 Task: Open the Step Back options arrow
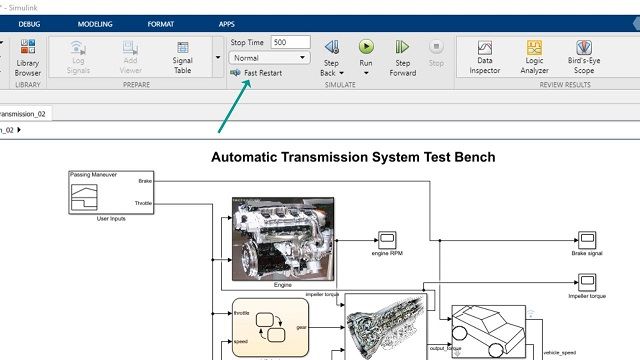342,73
